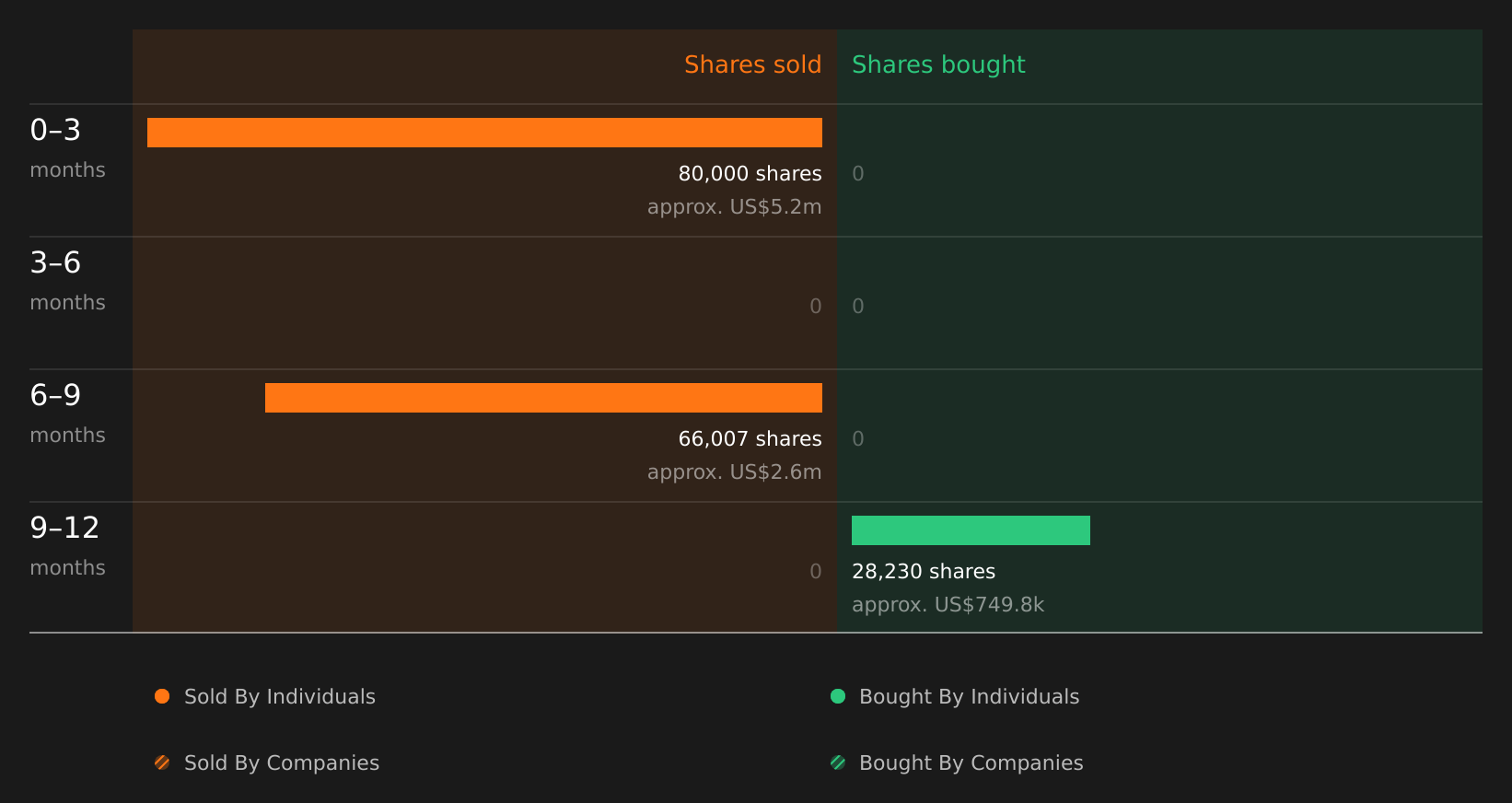
Task: Click the Shares bought column header
Action: 938,64
